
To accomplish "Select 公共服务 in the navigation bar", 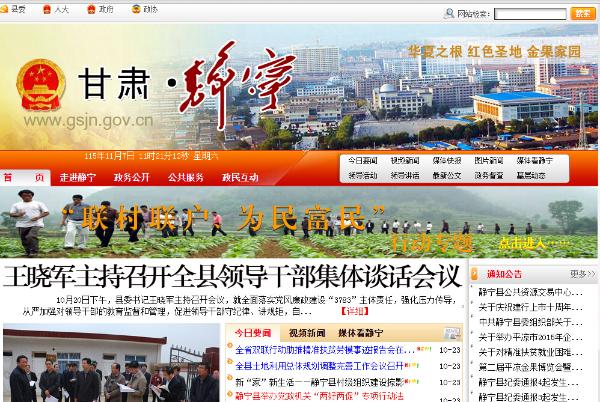I will coord(185,177).
